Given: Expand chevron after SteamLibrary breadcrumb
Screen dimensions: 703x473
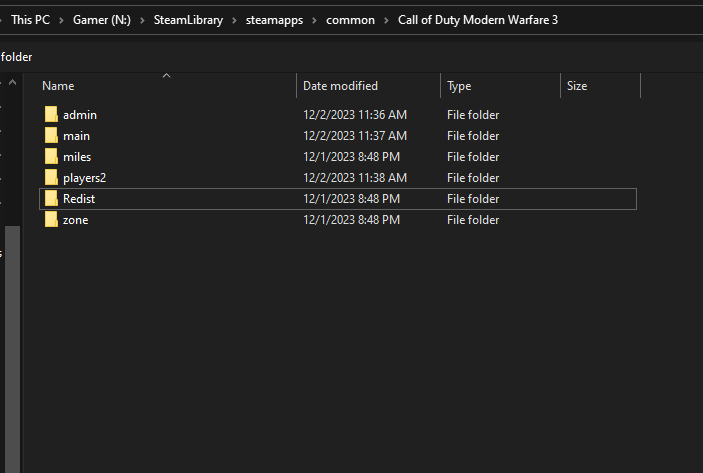Looking at the screenshot, I should 234,20.
